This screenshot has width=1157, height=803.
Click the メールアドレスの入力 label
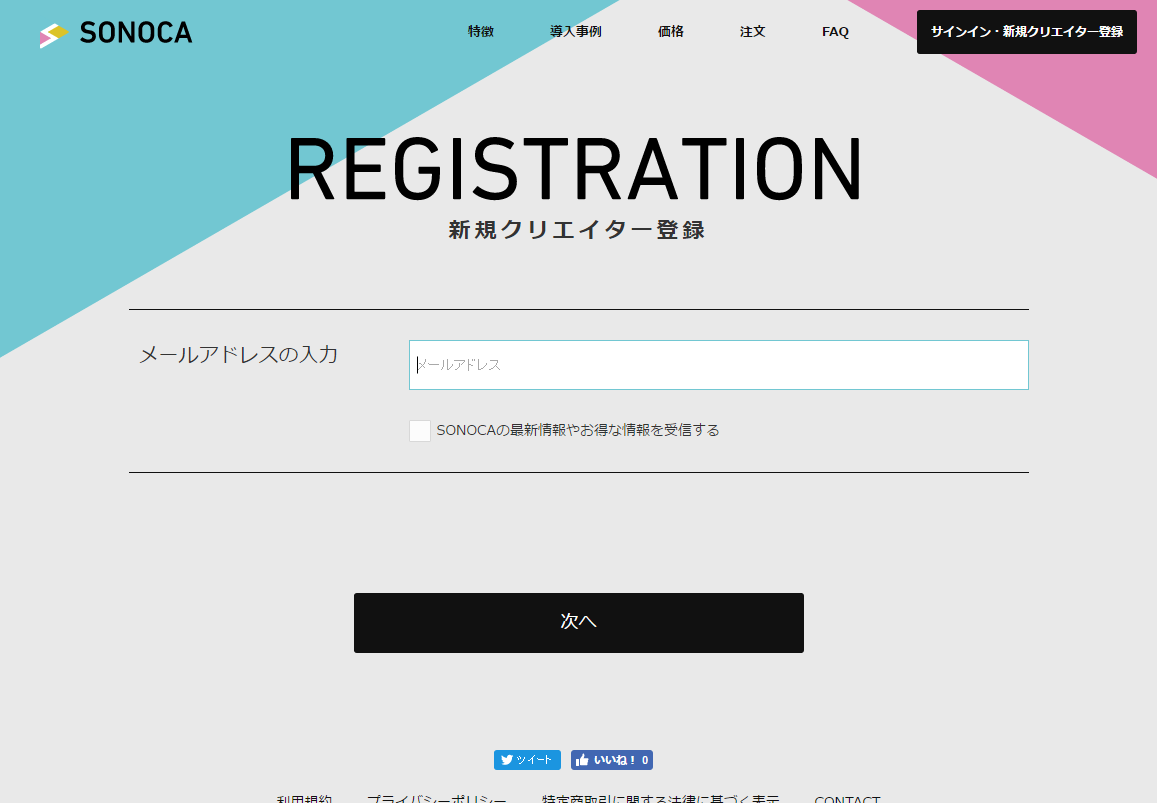tap(238, 355)
